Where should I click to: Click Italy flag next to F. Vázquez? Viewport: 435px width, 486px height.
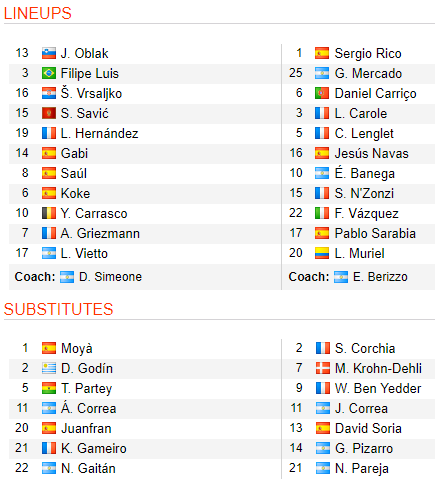click(x=322, y=213)
